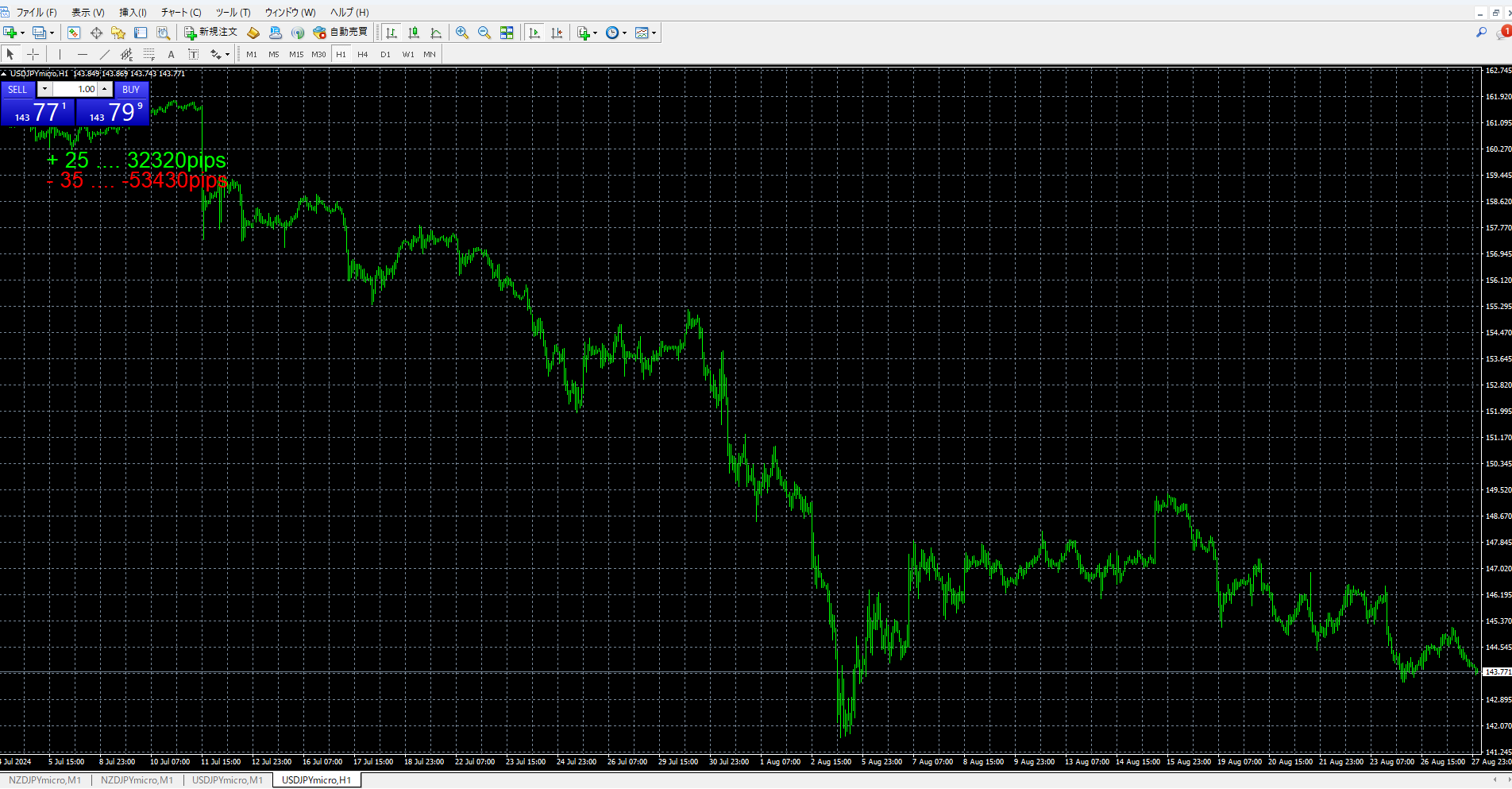
Task: Switch to USDJPYmicro,M1 chart tab
Action: [227, 780]
